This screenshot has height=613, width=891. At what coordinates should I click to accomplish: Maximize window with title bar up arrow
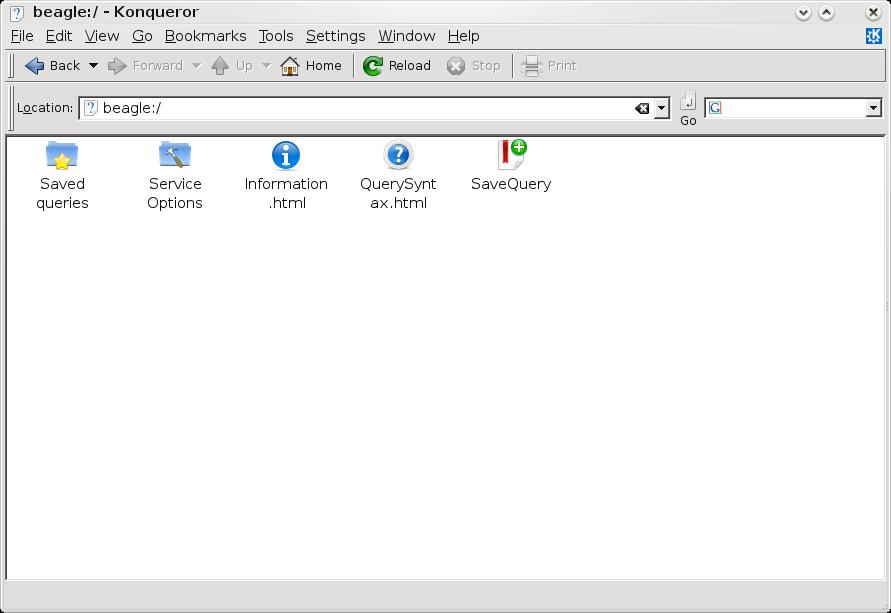[826, 12]
